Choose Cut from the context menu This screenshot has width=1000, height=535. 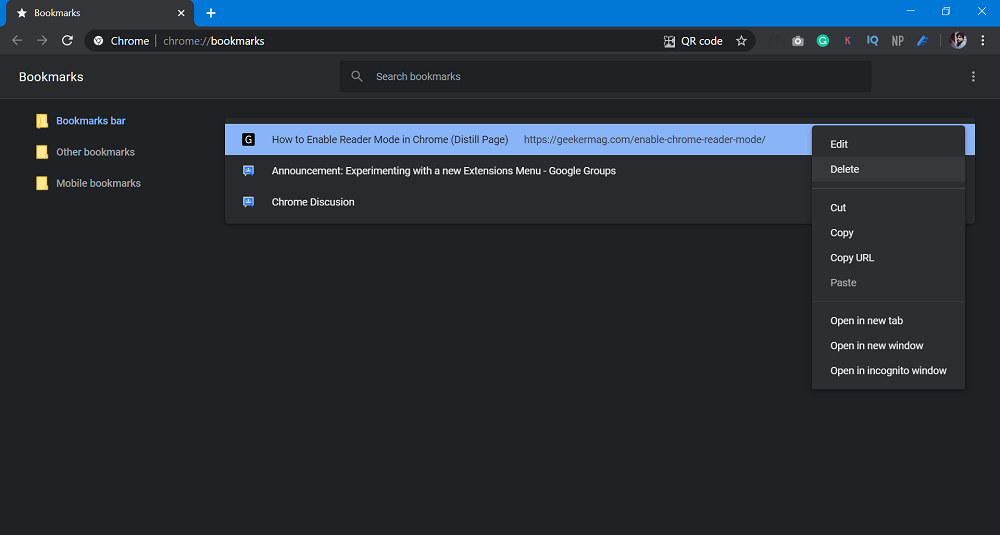(888, 207)
